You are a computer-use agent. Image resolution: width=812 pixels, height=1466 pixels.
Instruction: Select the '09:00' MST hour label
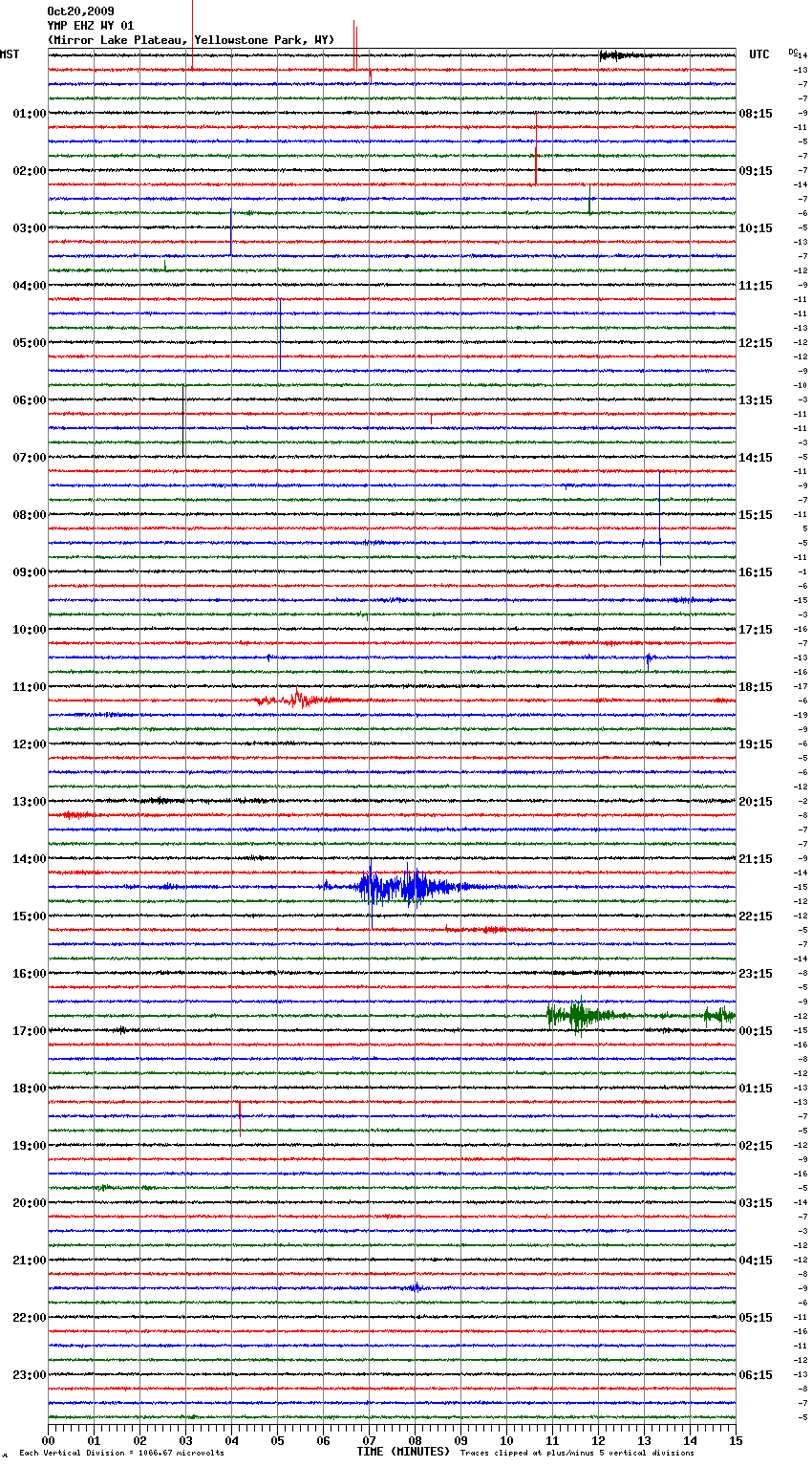[x=30, y=572]
